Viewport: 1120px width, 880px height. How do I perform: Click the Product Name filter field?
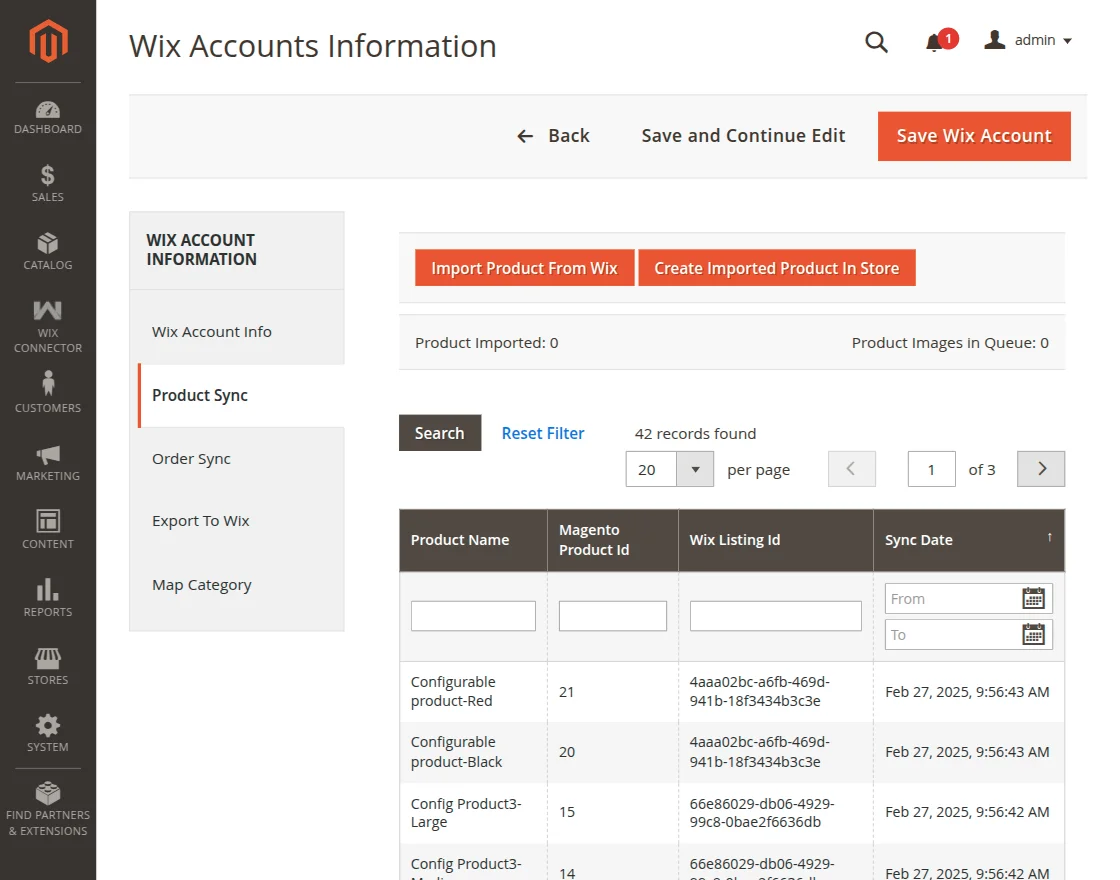(473, 616)
